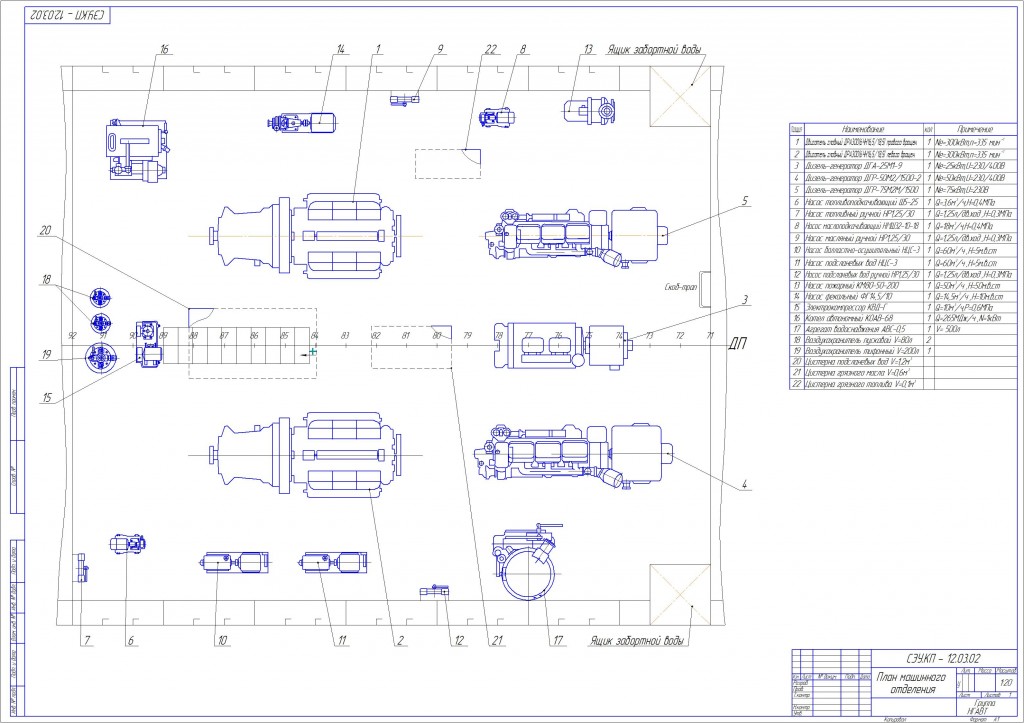Click the main engine drawing marked by callout 2
1024x723 pixels.
coord(306,455)
